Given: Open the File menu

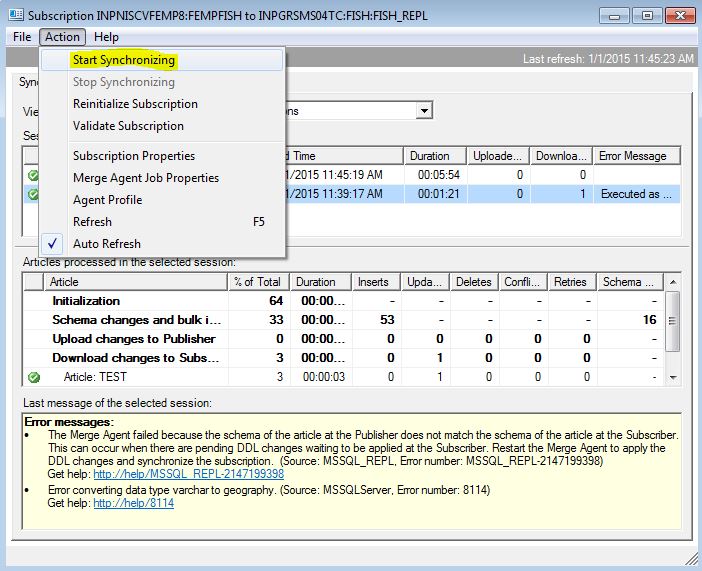Looking at the screenshot, I should (x=22, y=37).
